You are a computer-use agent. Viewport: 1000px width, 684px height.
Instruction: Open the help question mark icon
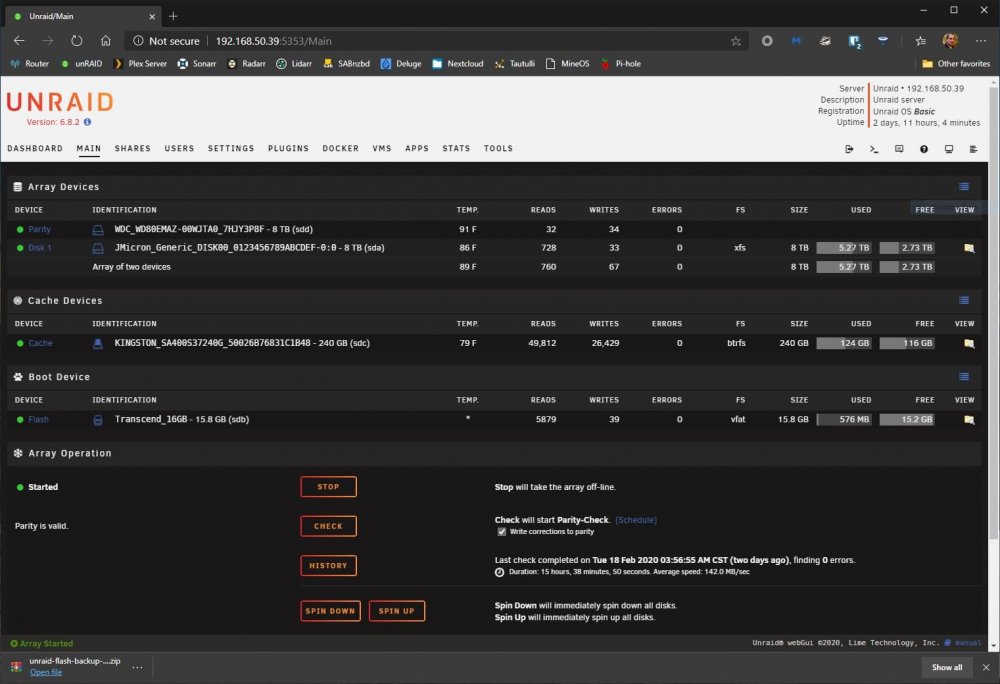pyautogui.click(x=923, y=149)
